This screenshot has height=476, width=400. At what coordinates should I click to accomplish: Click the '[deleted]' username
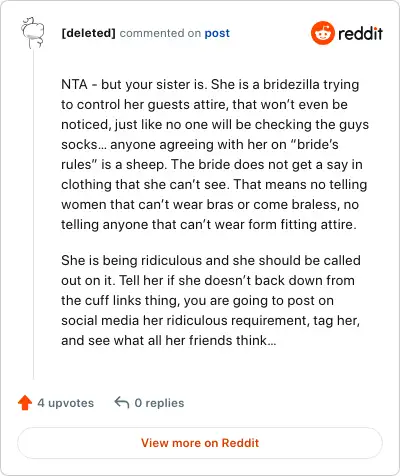coord(88,33)
